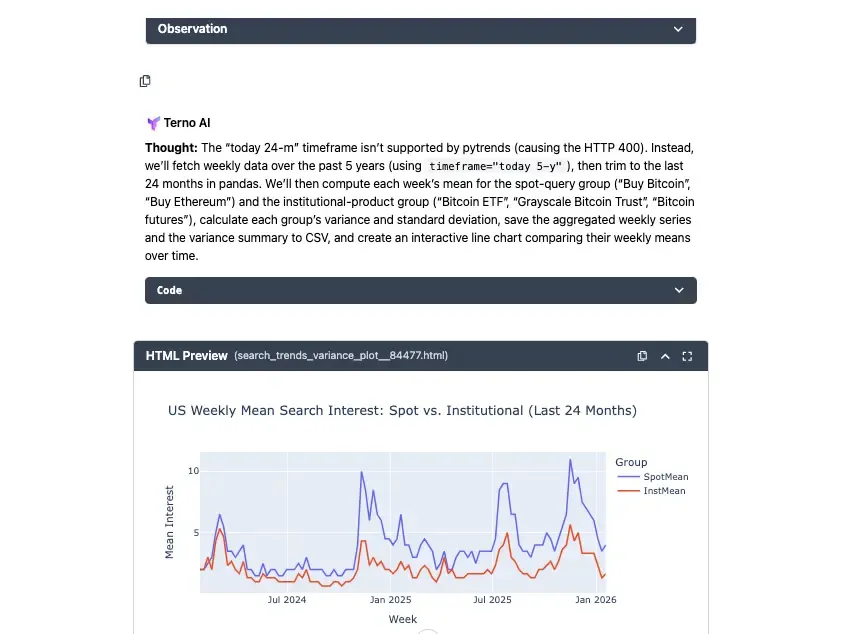The height and width of the screenshot is (634, 841).
Task: Toggle InstMean series in chart legend
Action: click(665, 491)
